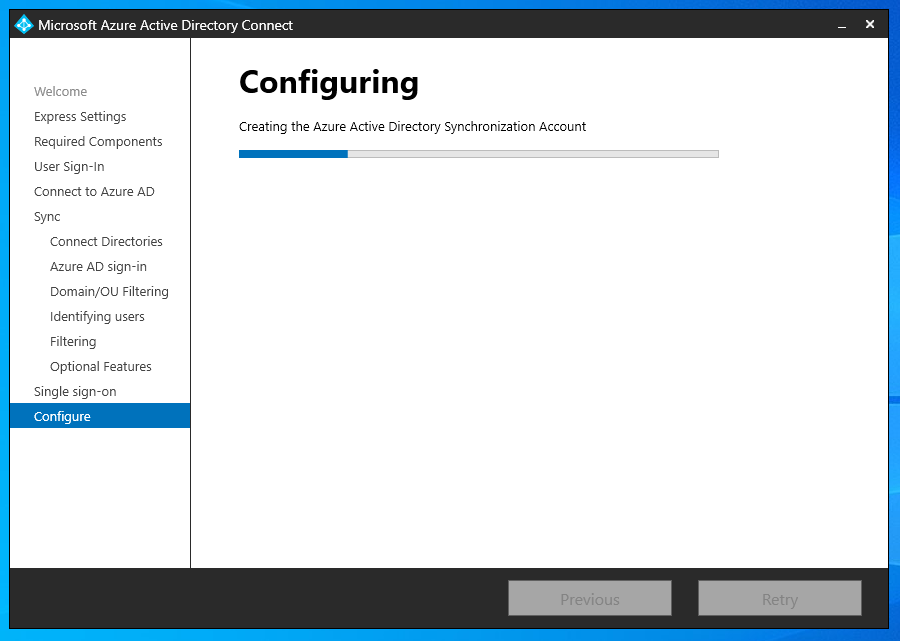Select the Filtering sub-step
The height and width of the screenshot is (641, 900).
coord(73,341)
